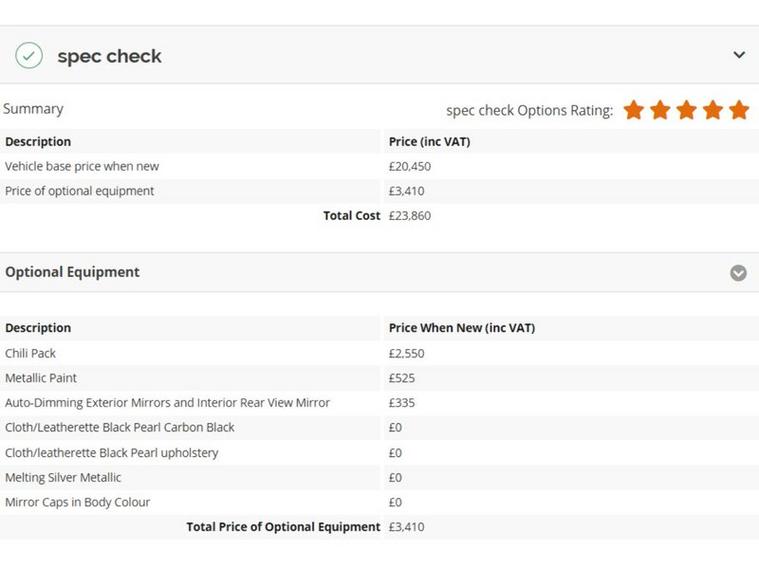Collapse the Optional Equipment round arrow

pyautogui.click(x=738, y=273)
